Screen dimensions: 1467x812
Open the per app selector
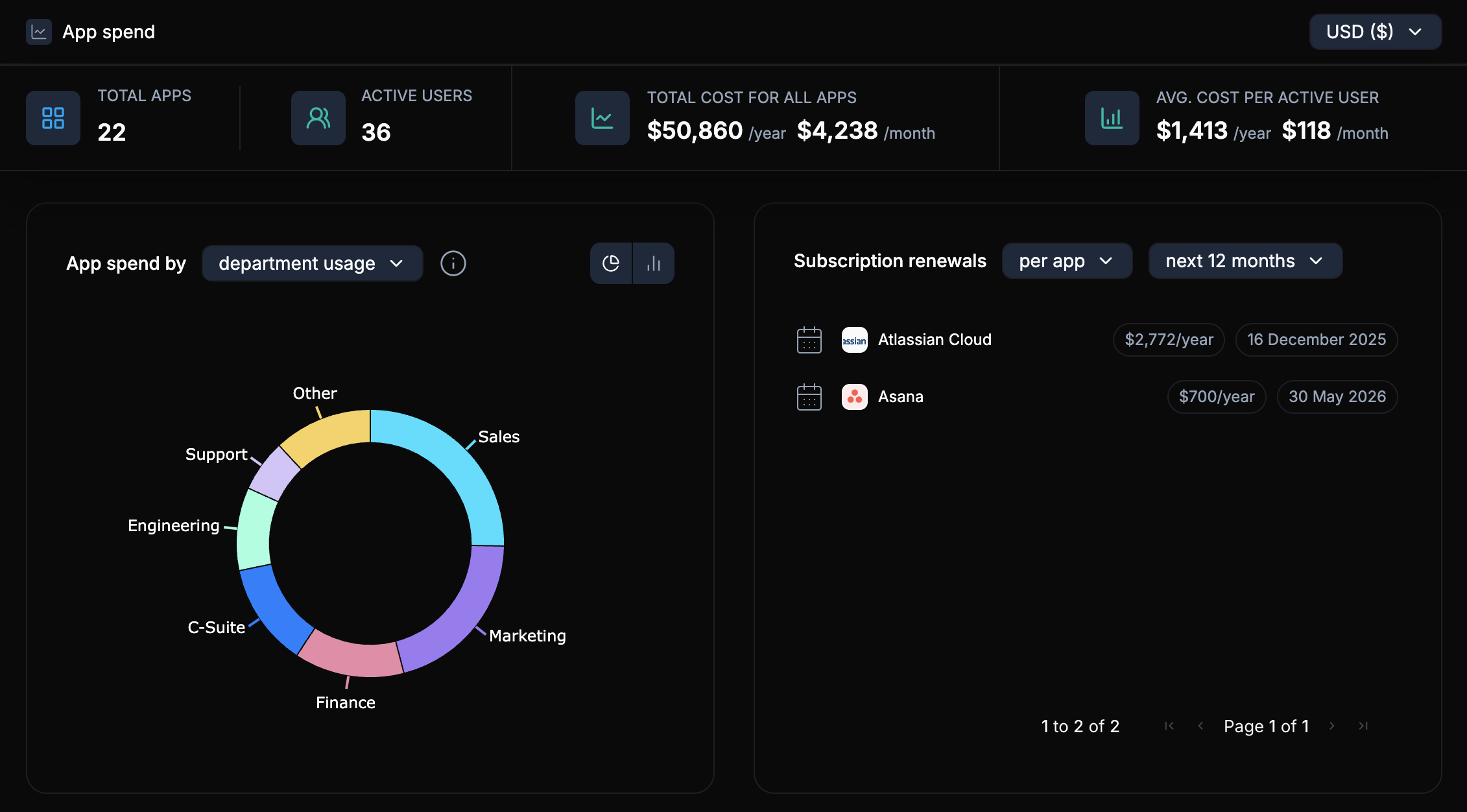(x=1066, y=261)
